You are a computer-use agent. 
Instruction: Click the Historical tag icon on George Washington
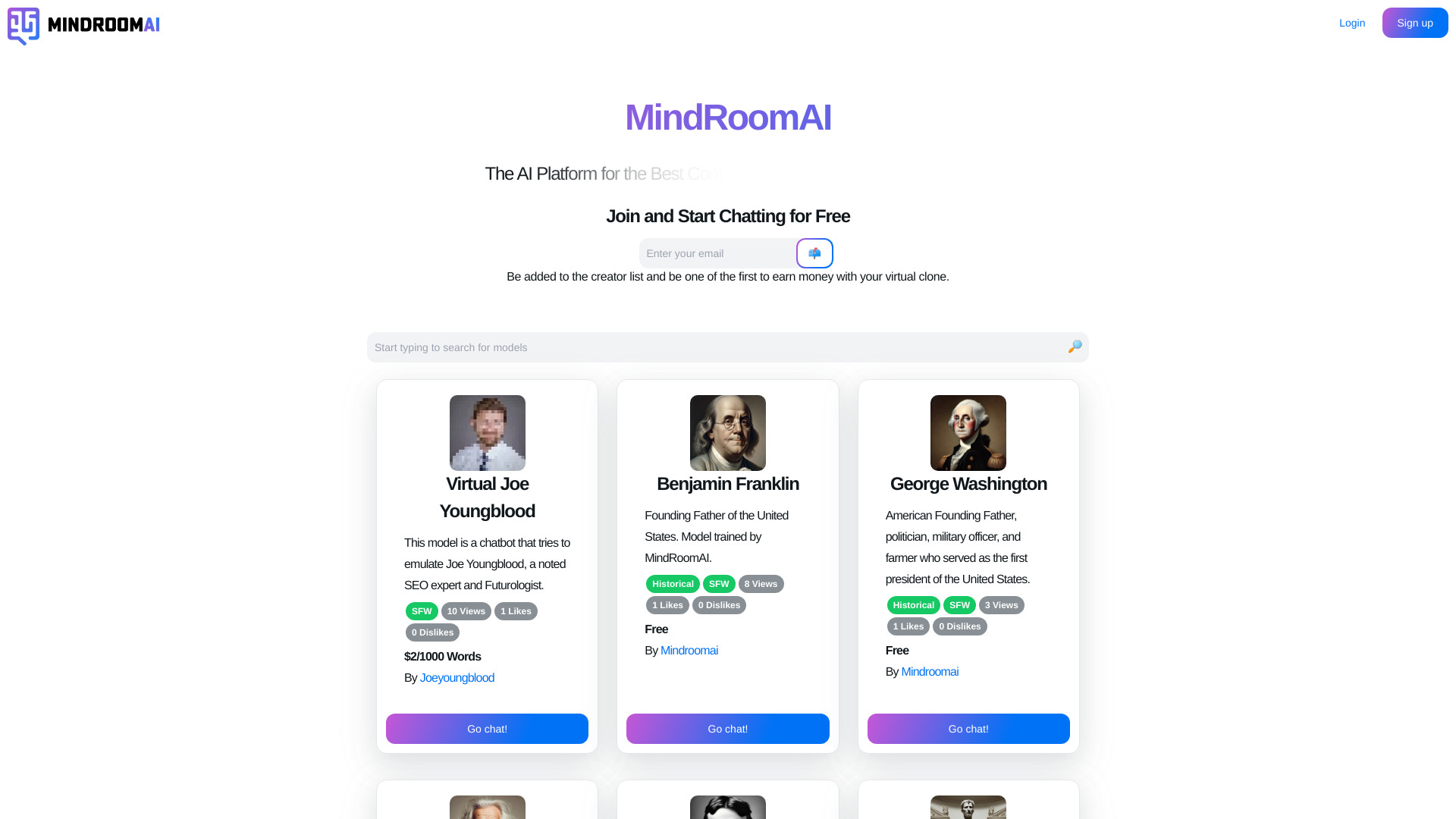click(x=913, y=604)
